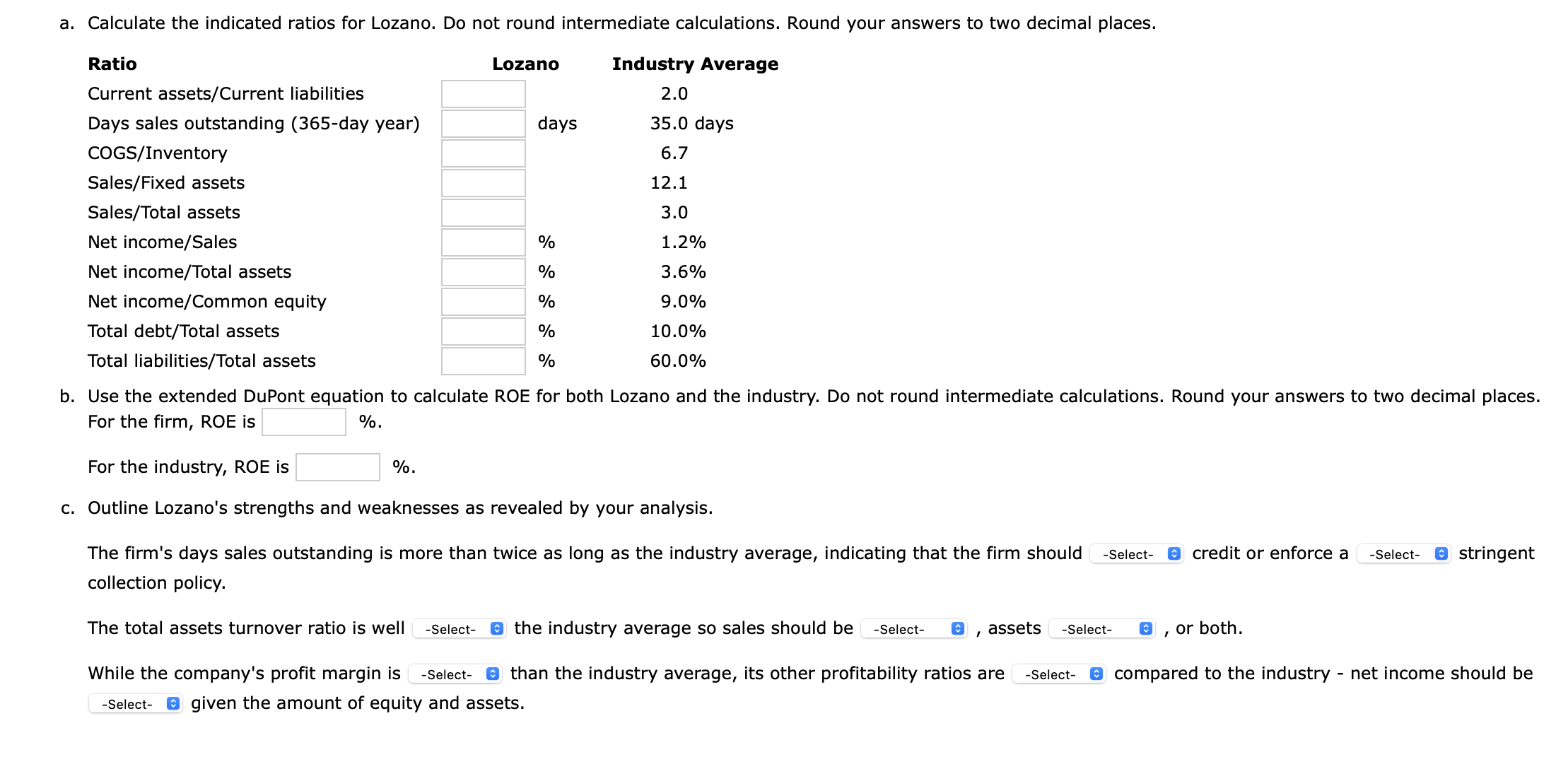Open the net income should be -Select- dropdown
The image size is (1568, 769).
coord(133,704)
